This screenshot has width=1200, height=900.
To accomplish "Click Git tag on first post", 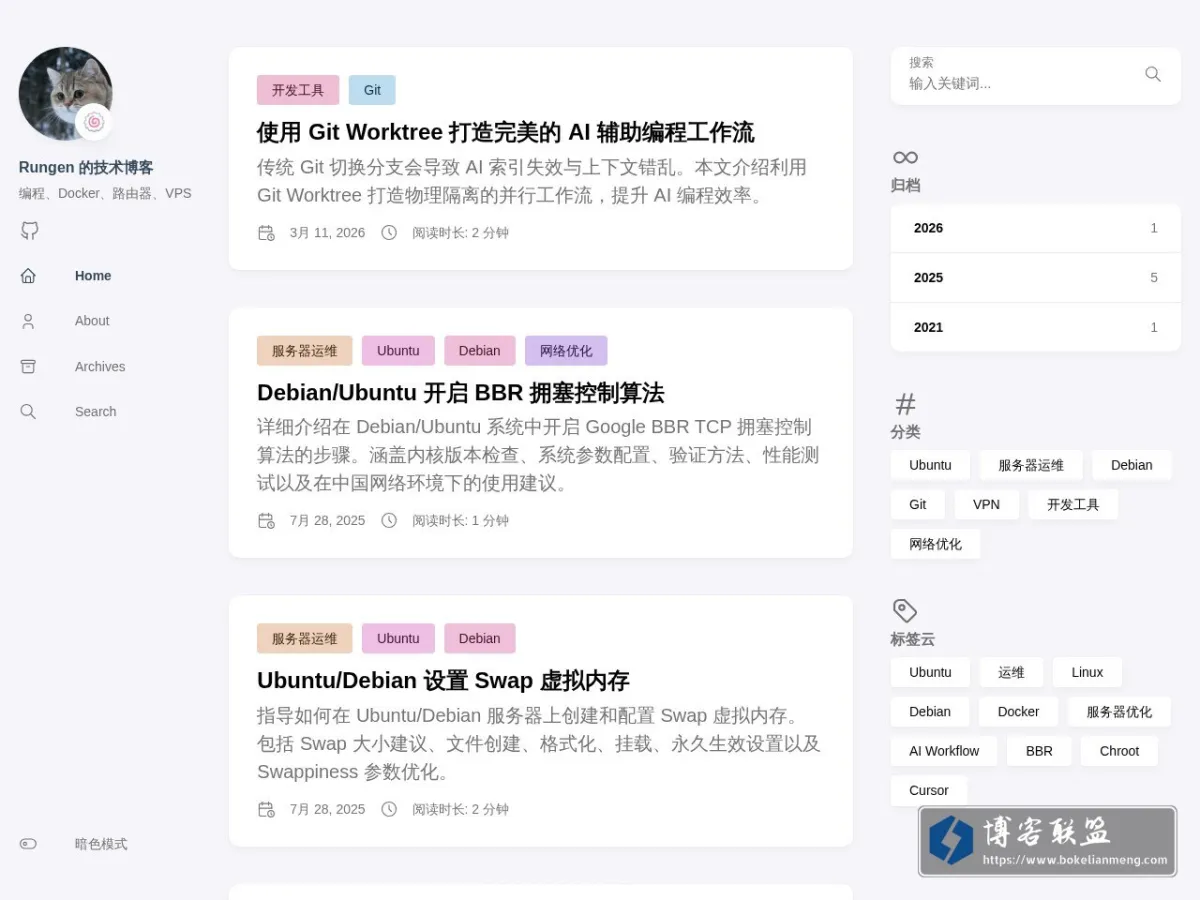I will 372,90.
